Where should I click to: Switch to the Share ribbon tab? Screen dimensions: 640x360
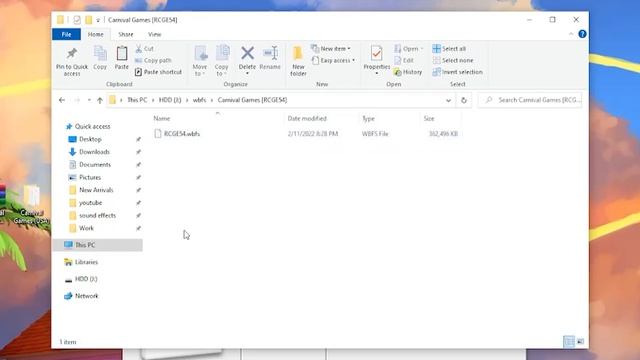(x=126, y=34)
